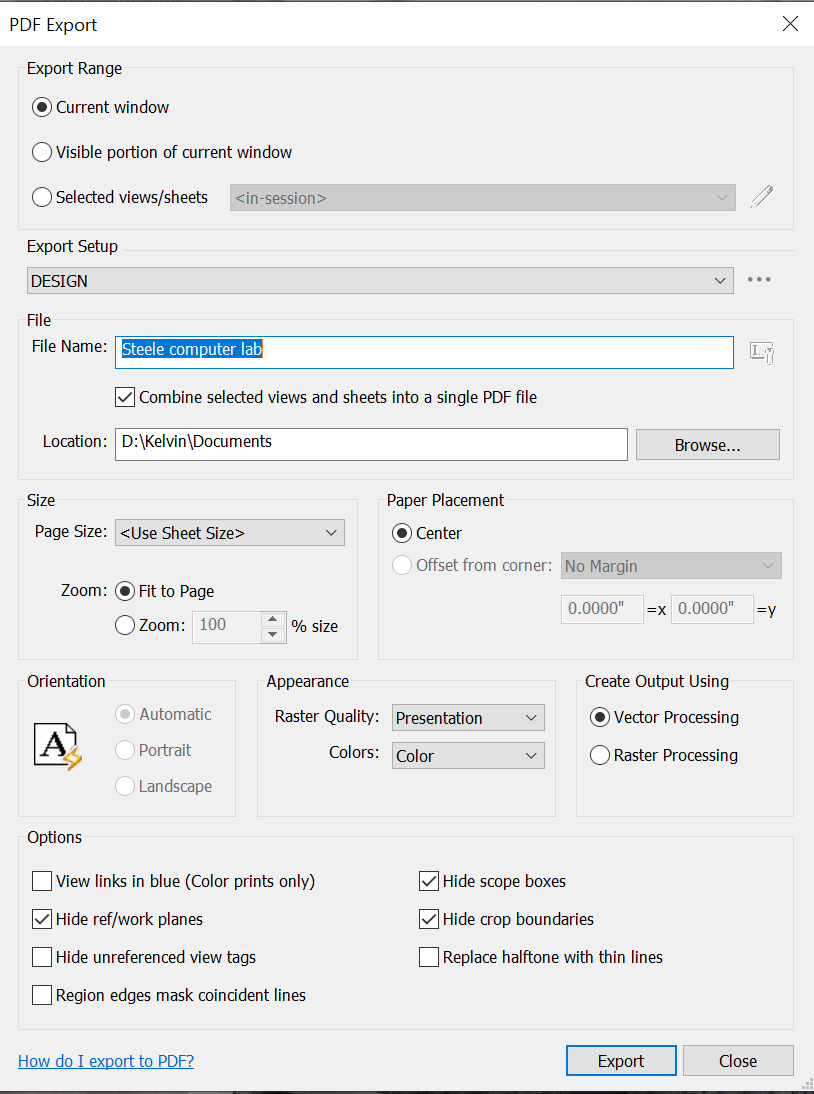The image size is (814, 1094).
Task: Open the How do I export to PDF link
Action: 105,1060
